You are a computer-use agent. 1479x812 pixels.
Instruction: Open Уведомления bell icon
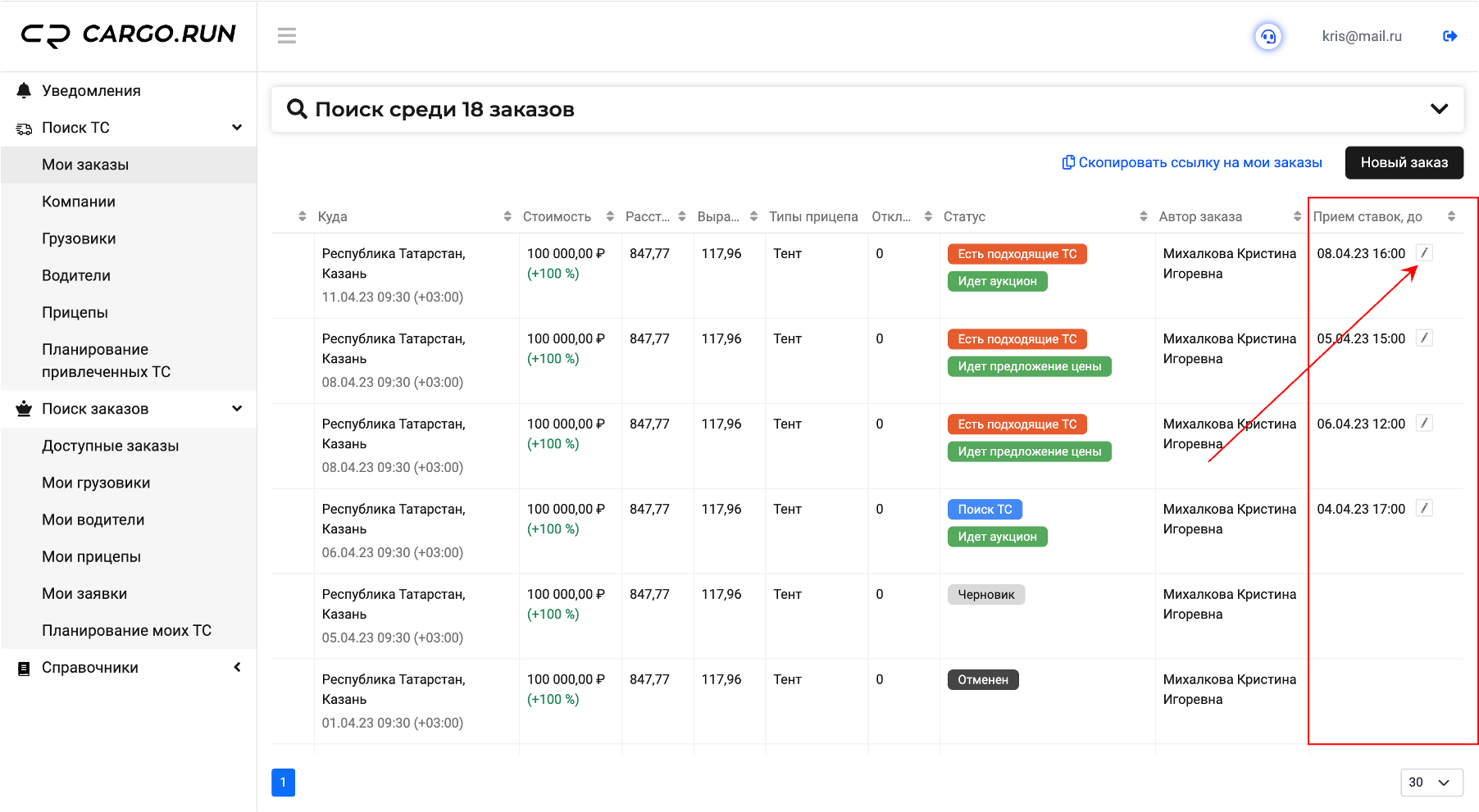point(24,91)
